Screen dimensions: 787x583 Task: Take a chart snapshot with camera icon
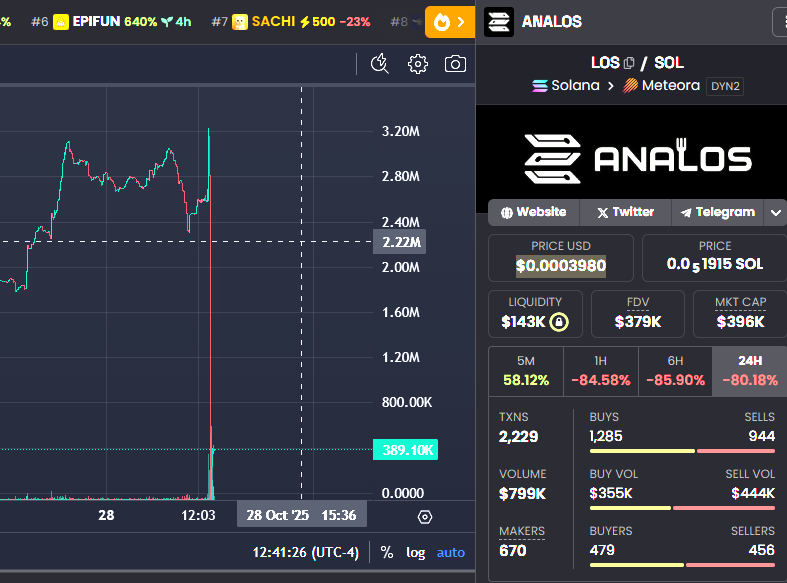(455, 64)
